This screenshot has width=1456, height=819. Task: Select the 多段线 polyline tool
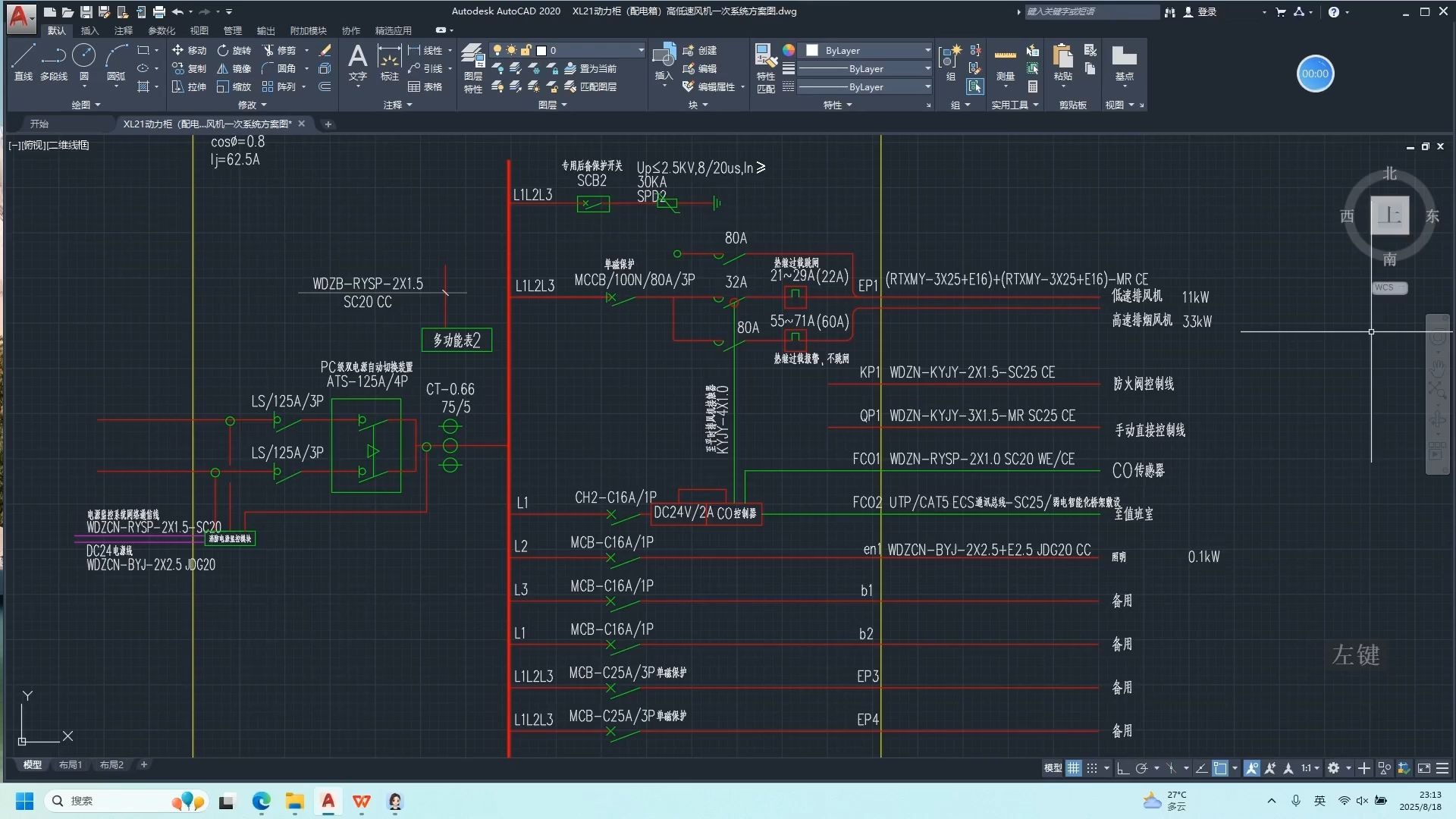(x=53, y=61)
